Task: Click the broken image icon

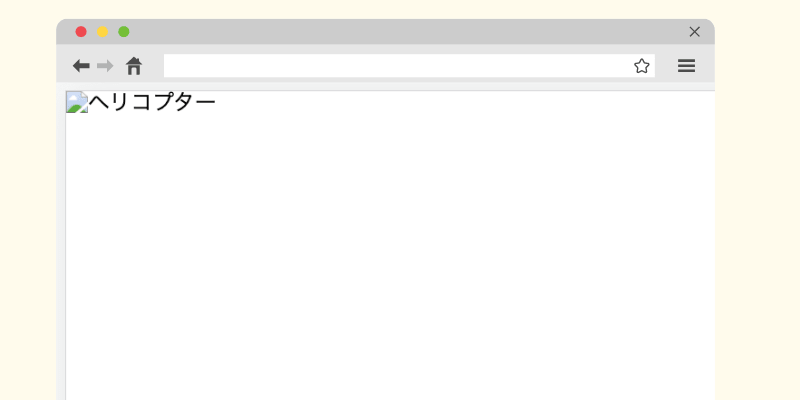Action: (x=77, y=102)
